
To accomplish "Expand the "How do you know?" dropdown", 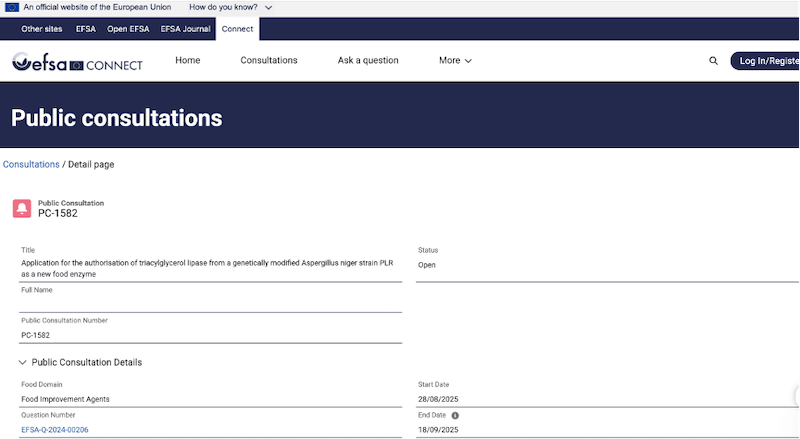I will coord(231,7).
